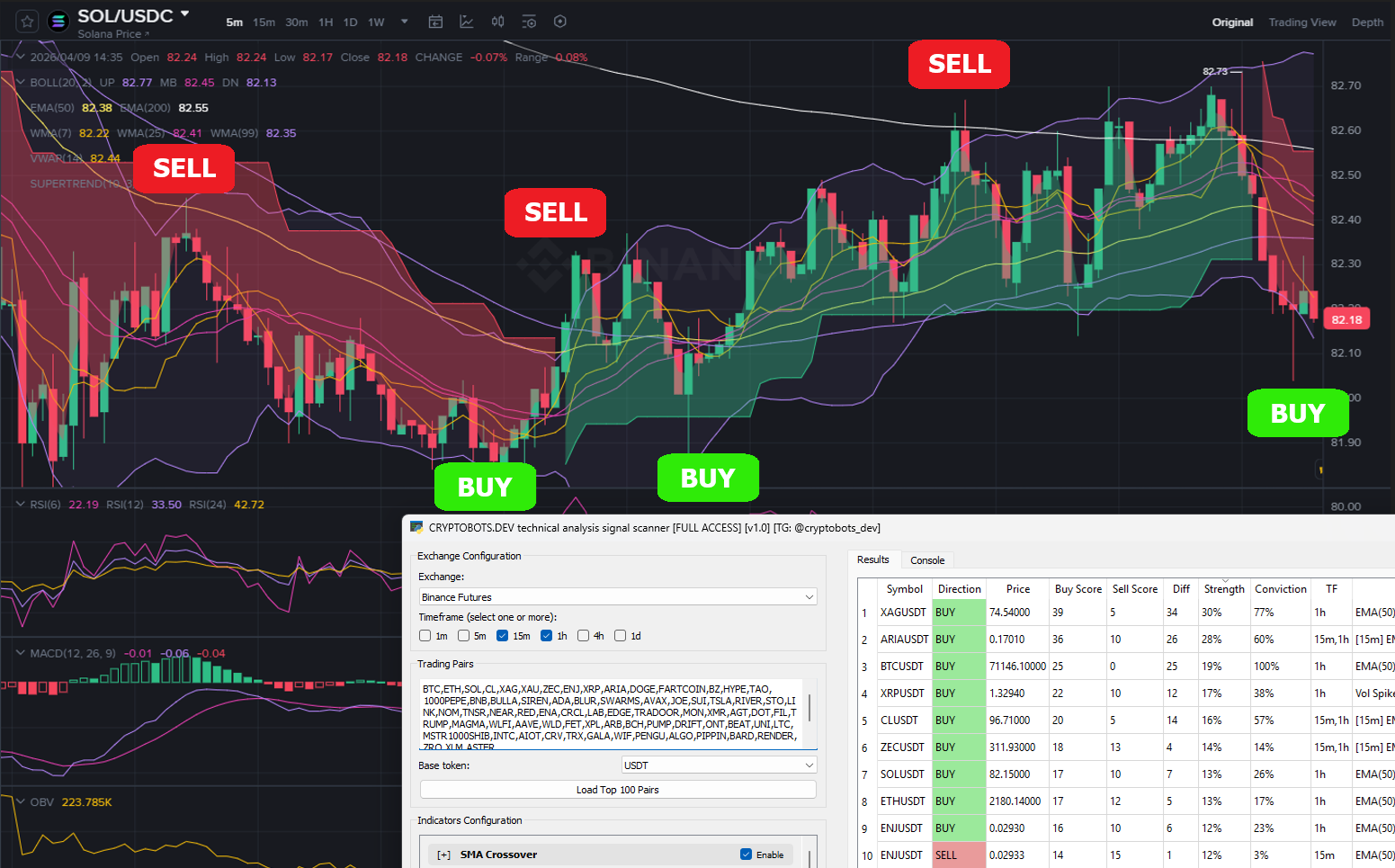Viewport: 1395px width, 868px height.
Task: Enable the 5m timeframe checkbox in scanner
Action: pyautogui.click(x=464, y=636)
